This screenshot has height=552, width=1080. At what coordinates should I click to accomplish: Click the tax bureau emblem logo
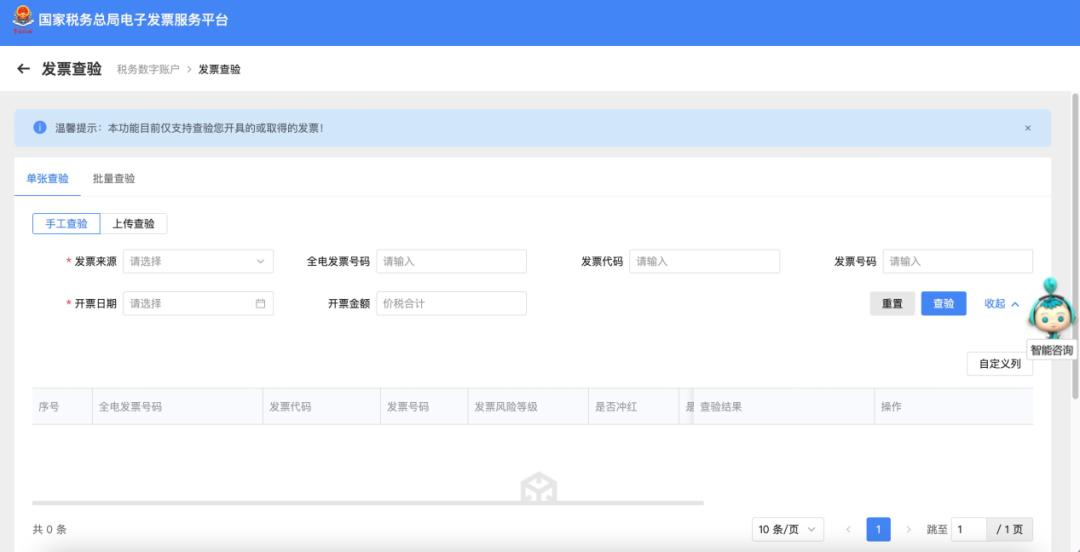coord(22,19)
